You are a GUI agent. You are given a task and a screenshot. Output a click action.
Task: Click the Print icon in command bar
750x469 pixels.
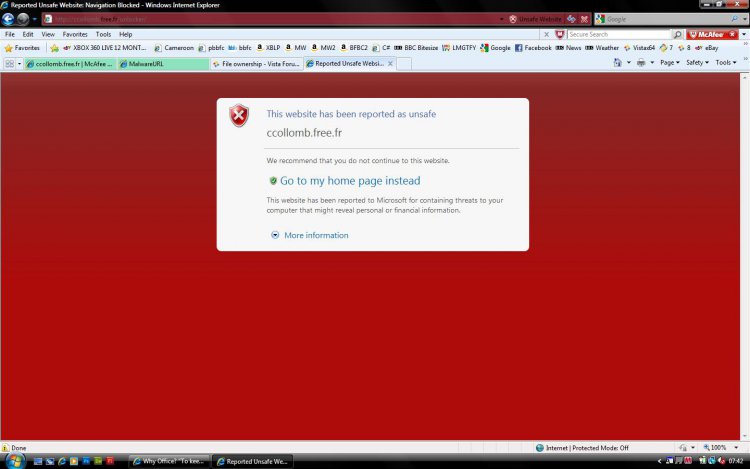pos(641,63)
